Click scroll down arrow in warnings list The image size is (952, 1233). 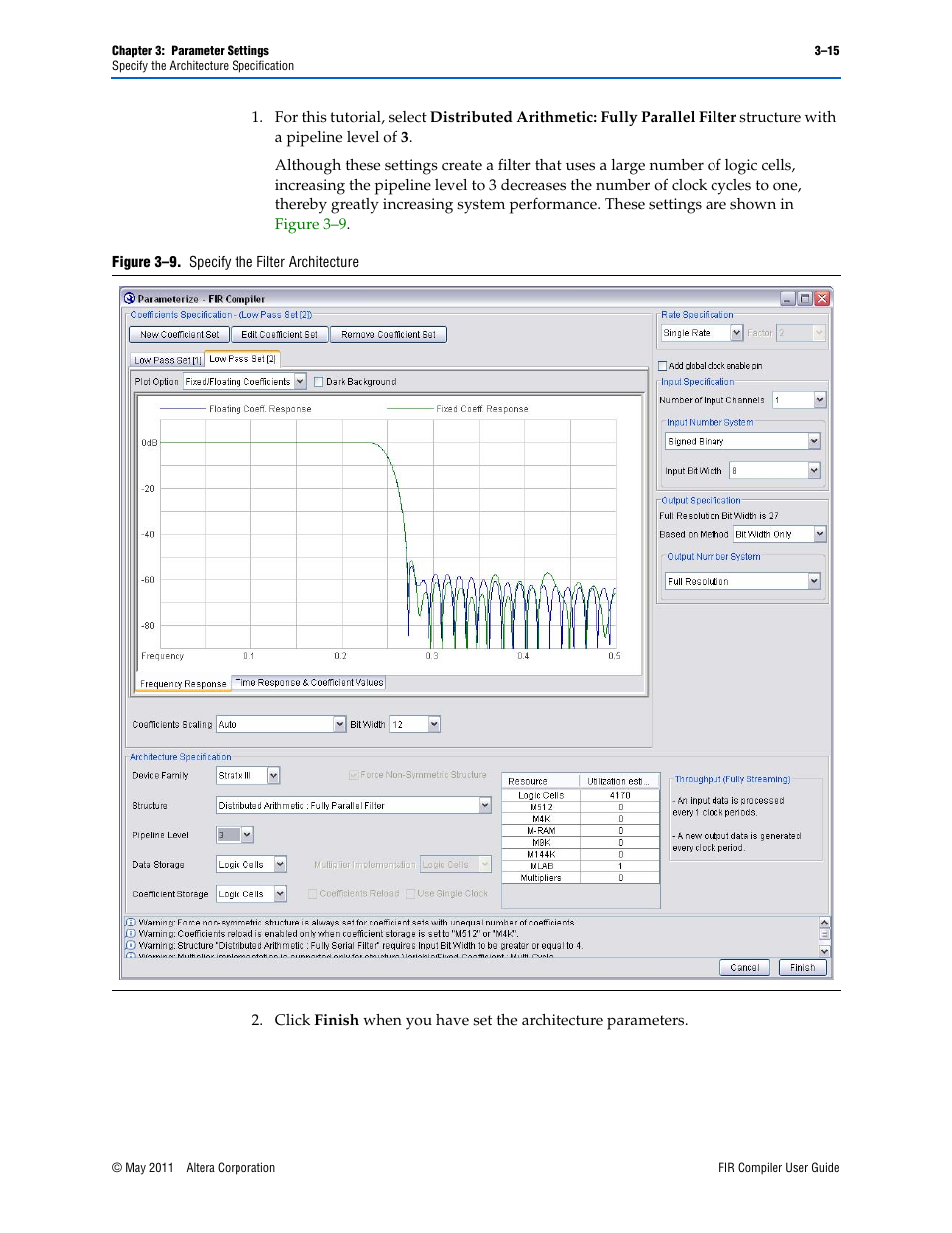[x=824, y=951]
